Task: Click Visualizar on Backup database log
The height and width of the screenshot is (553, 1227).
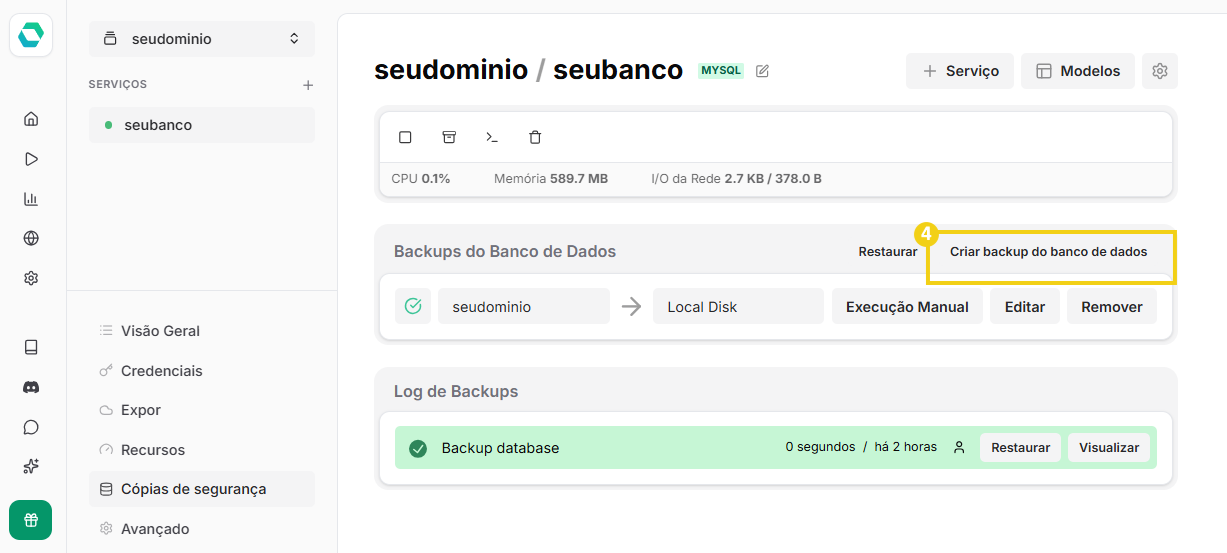Action: point(1109,448)
